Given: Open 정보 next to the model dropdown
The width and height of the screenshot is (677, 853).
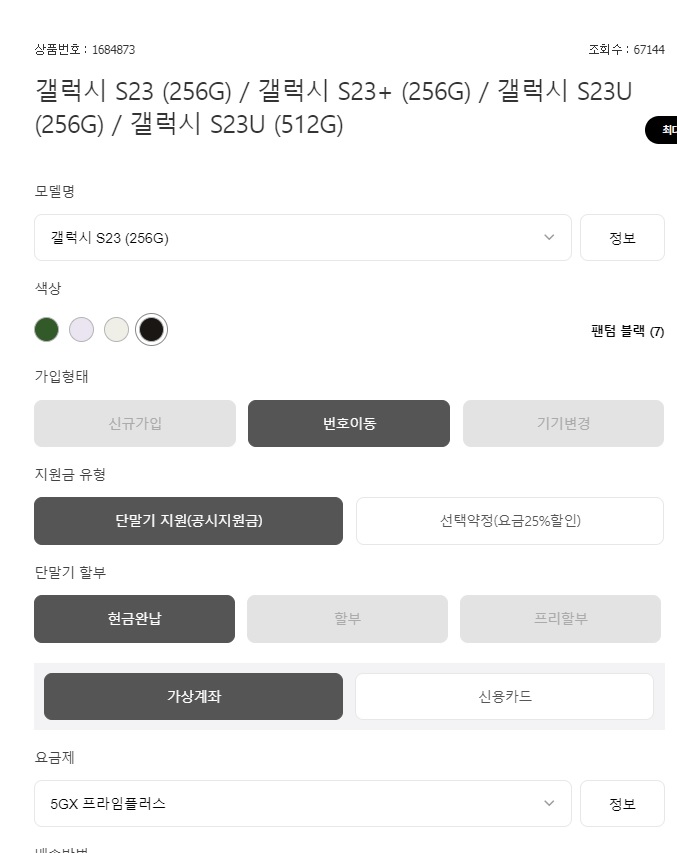Looking at the screenshot, I should 622,237.
